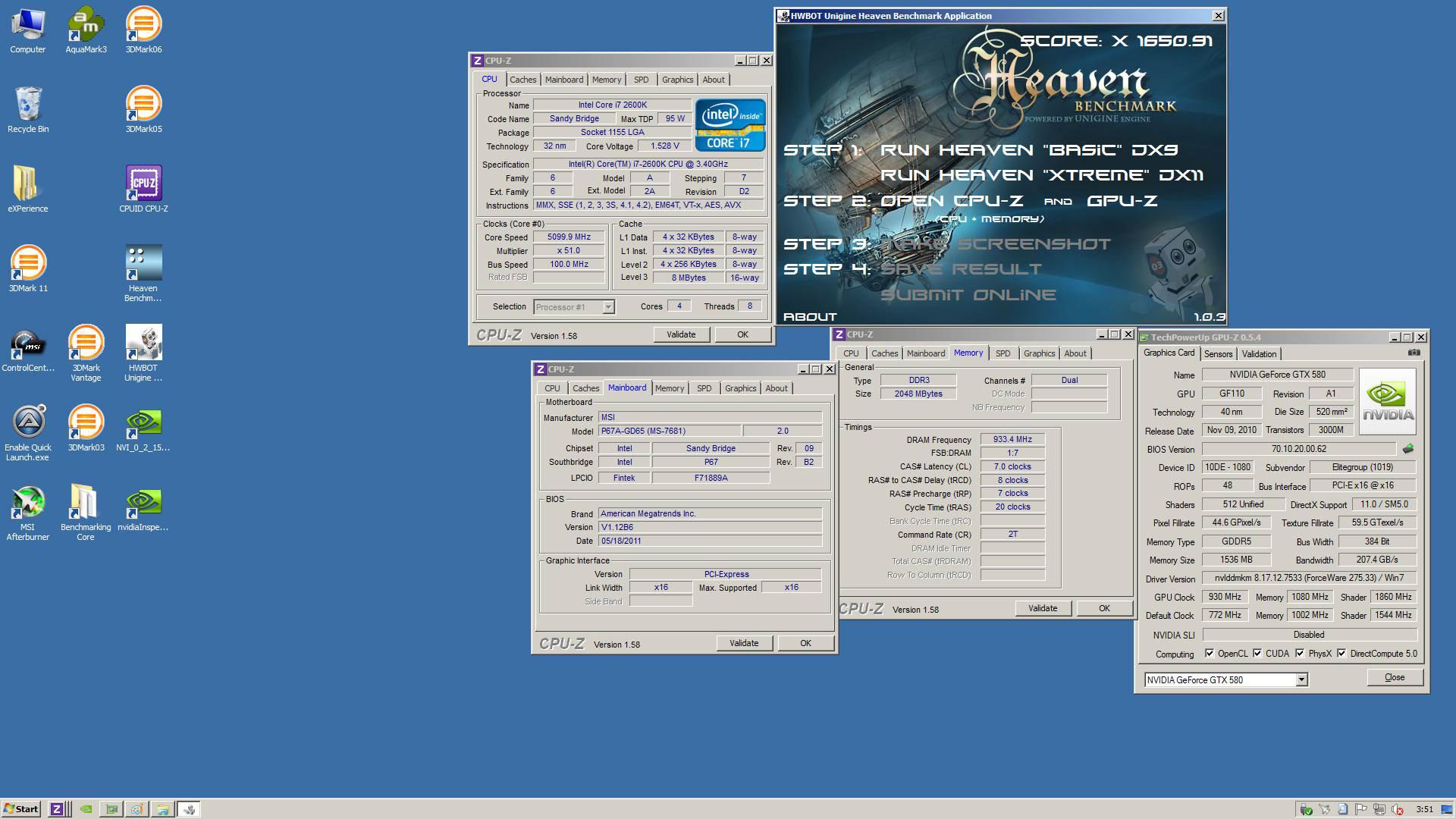The image size is (1456, 819).
Task: Launch 3DMark Vantage shortcut
Action: 86,353
